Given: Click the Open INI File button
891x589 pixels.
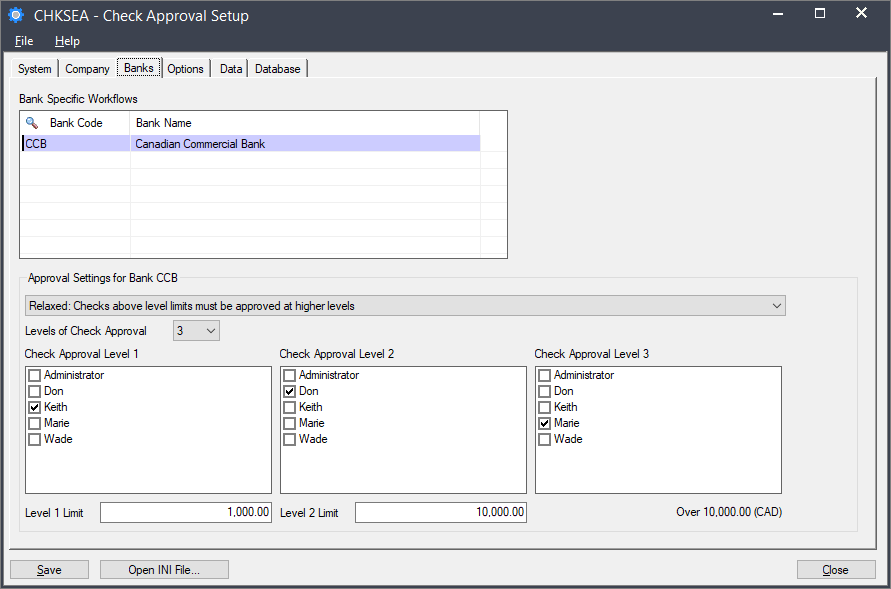Looking at the screenshot, I should pos(164,570).
